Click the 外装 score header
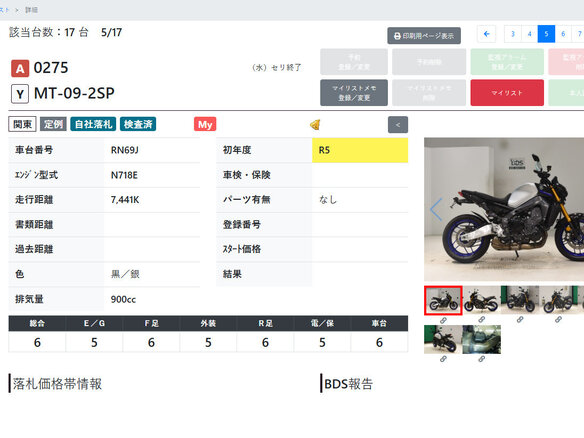 [208, 324]
